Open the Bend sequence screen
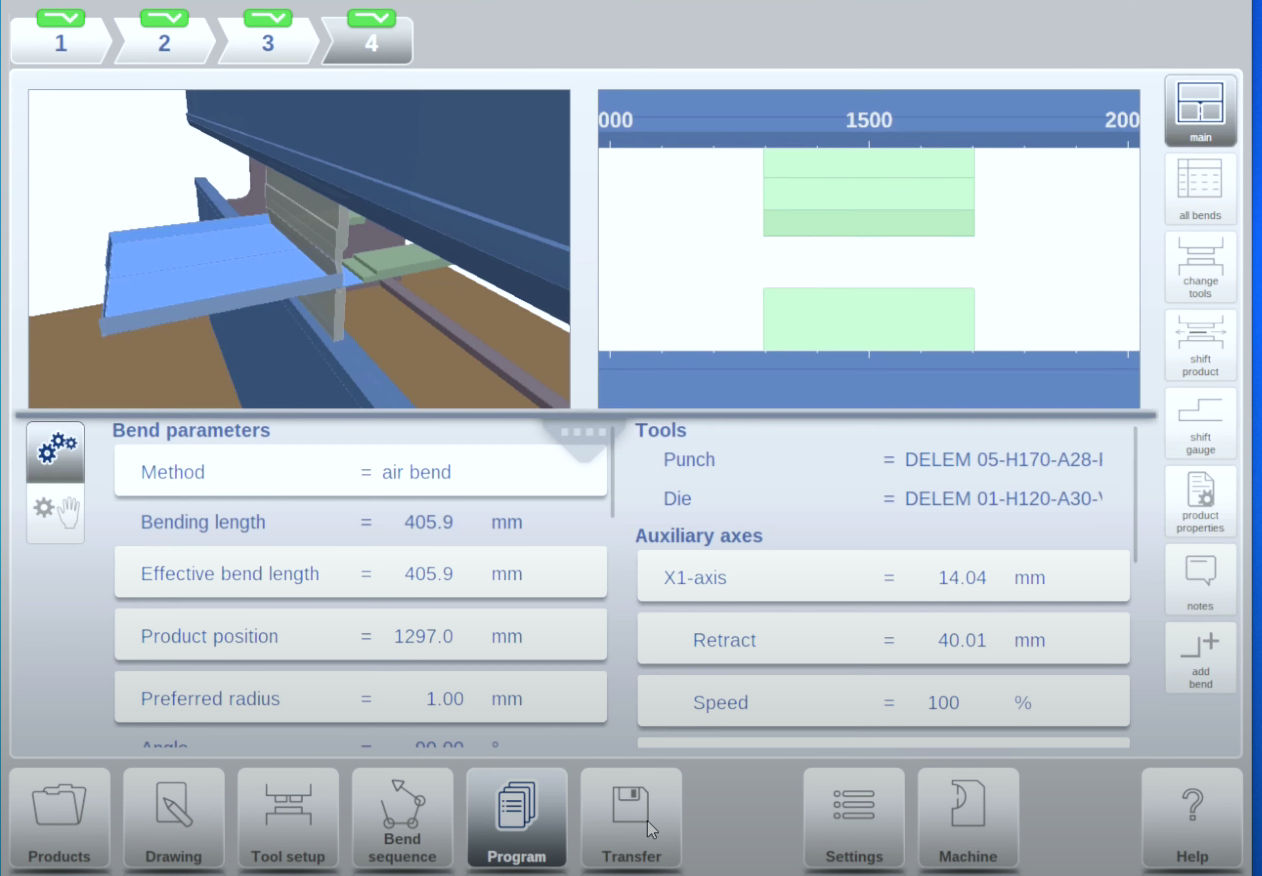 [x=402, y=817]
